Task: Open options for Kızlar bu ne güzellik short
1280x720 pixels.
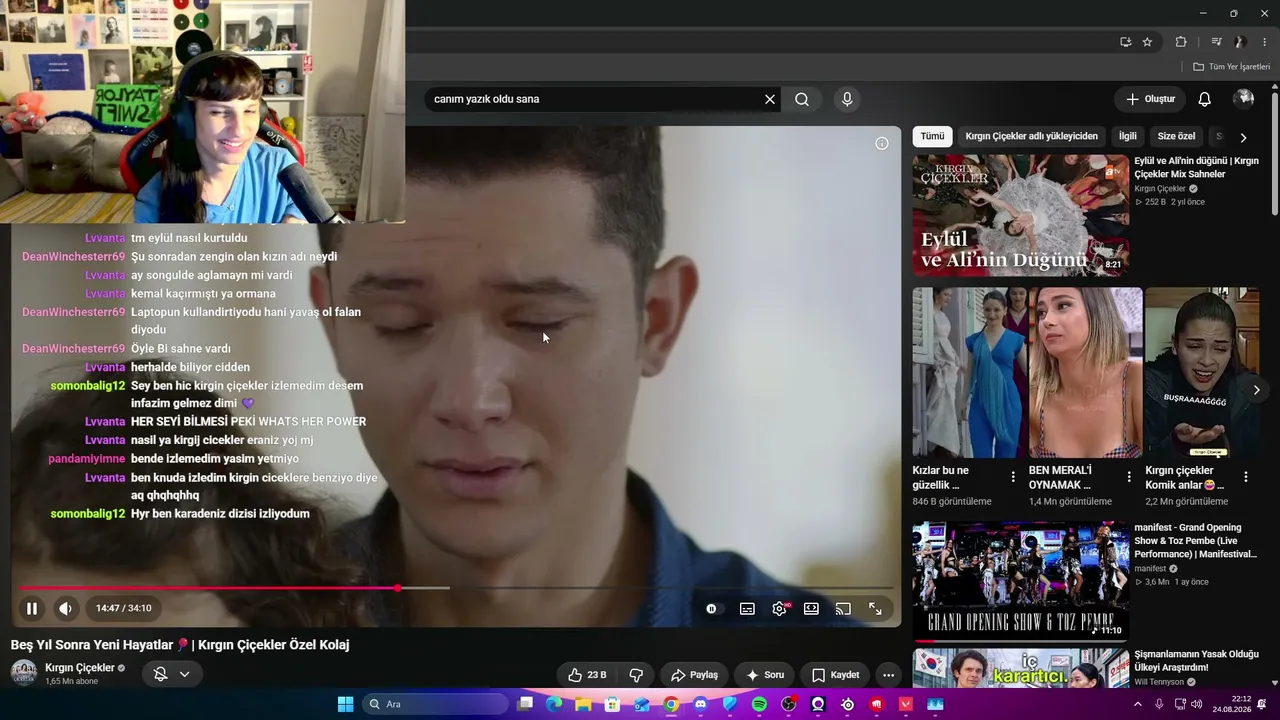Action: (1013, 477)
